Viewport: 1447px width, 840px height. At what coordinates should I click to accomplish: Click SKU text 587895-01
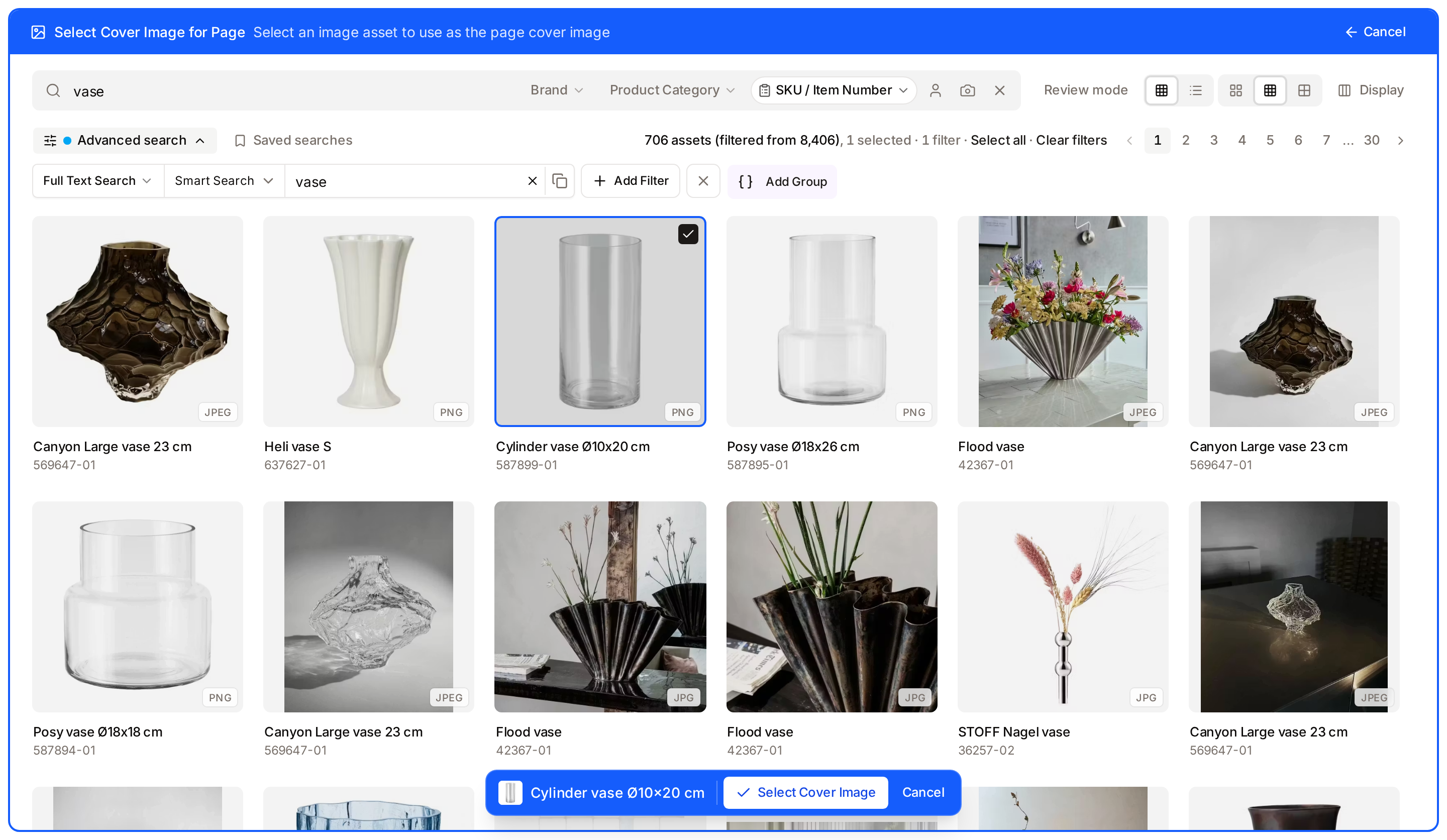coord(757,465)
